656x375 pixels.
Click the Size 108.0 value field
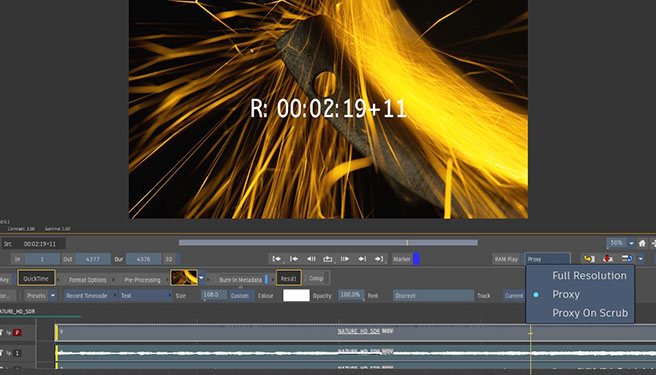point(213,295)
